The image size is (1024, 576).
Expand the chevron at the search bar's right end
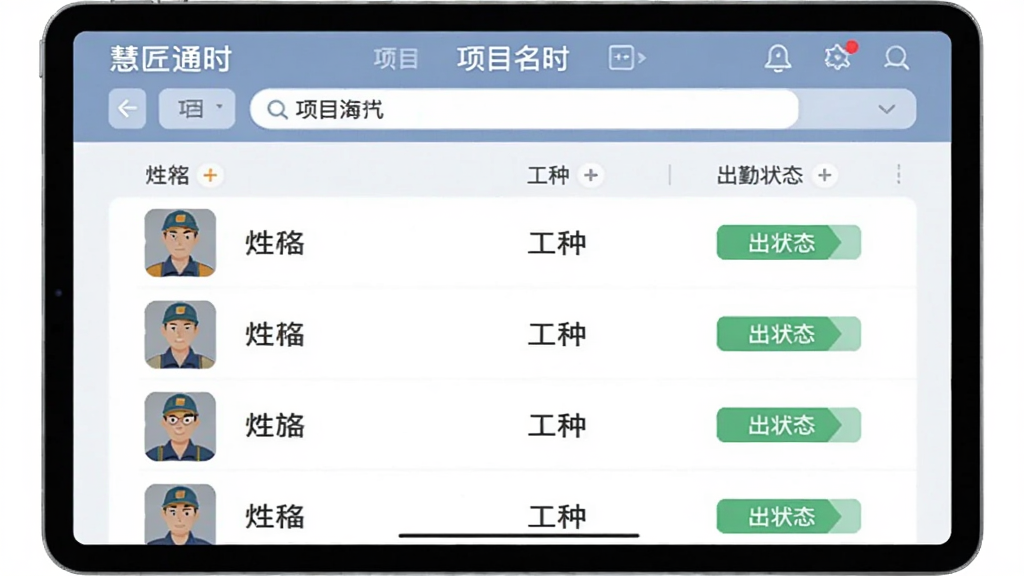[886, 108]
